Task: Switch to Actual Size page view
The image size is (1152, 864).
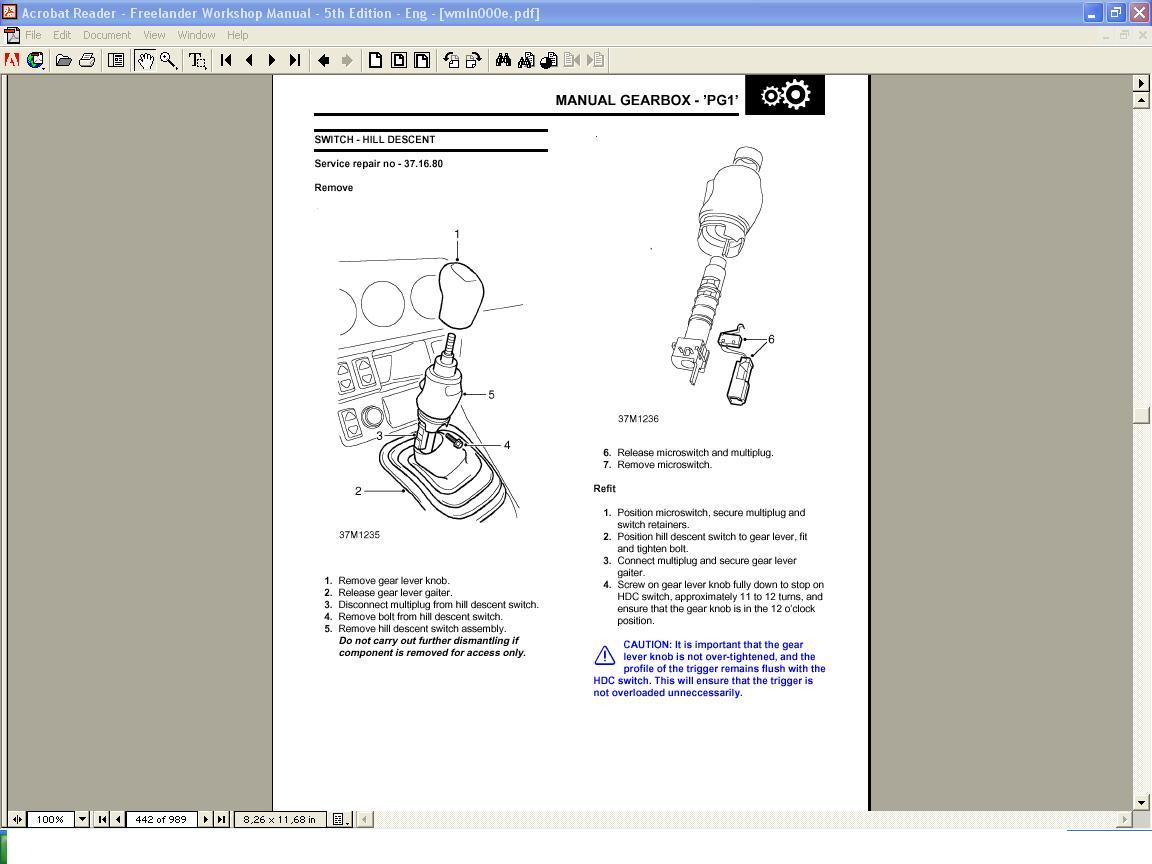Action: pos(375,60)
